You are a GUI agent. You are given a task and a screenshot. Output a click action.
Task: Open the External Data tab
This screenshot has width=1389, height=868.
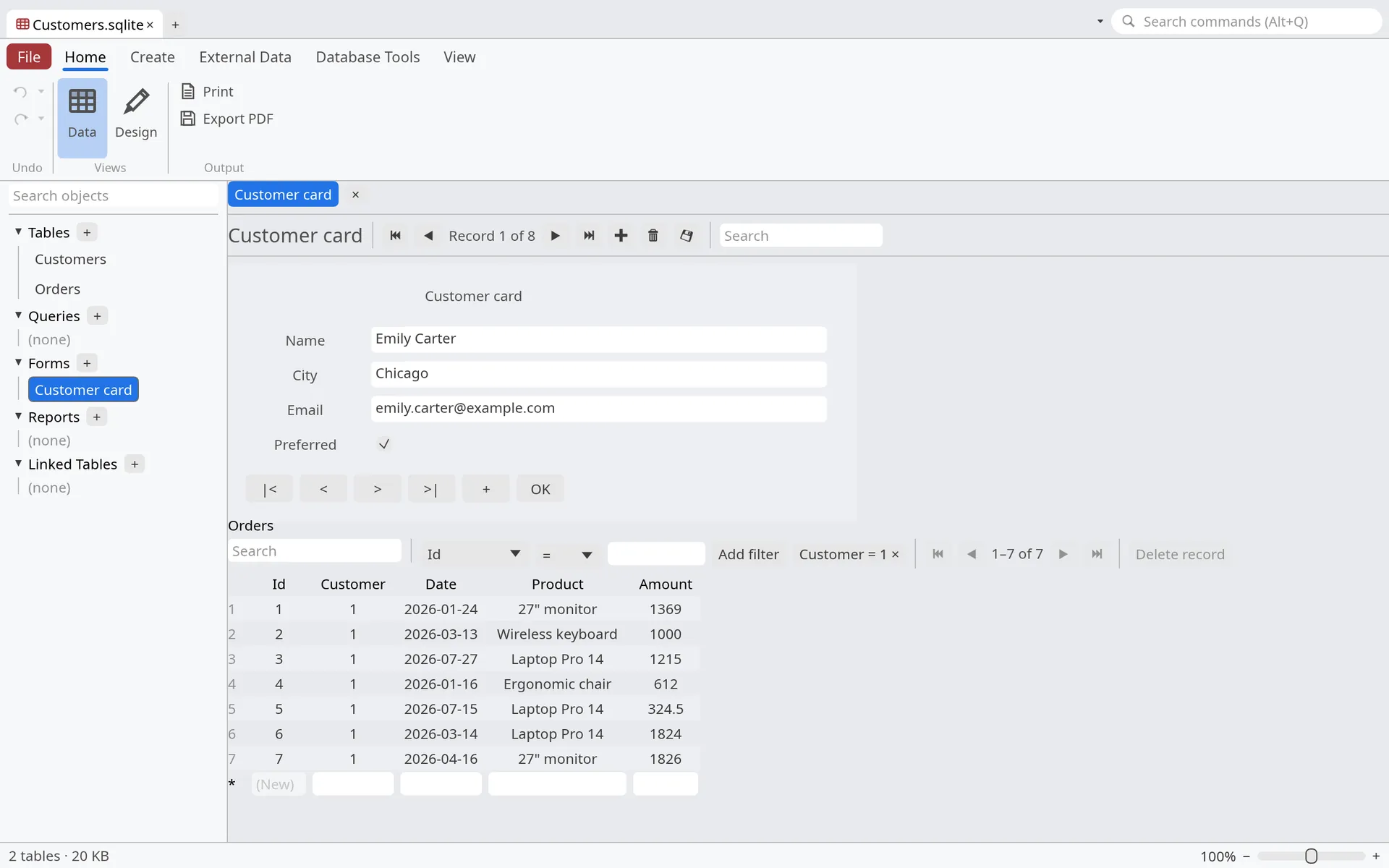click(x=245, y=57)
